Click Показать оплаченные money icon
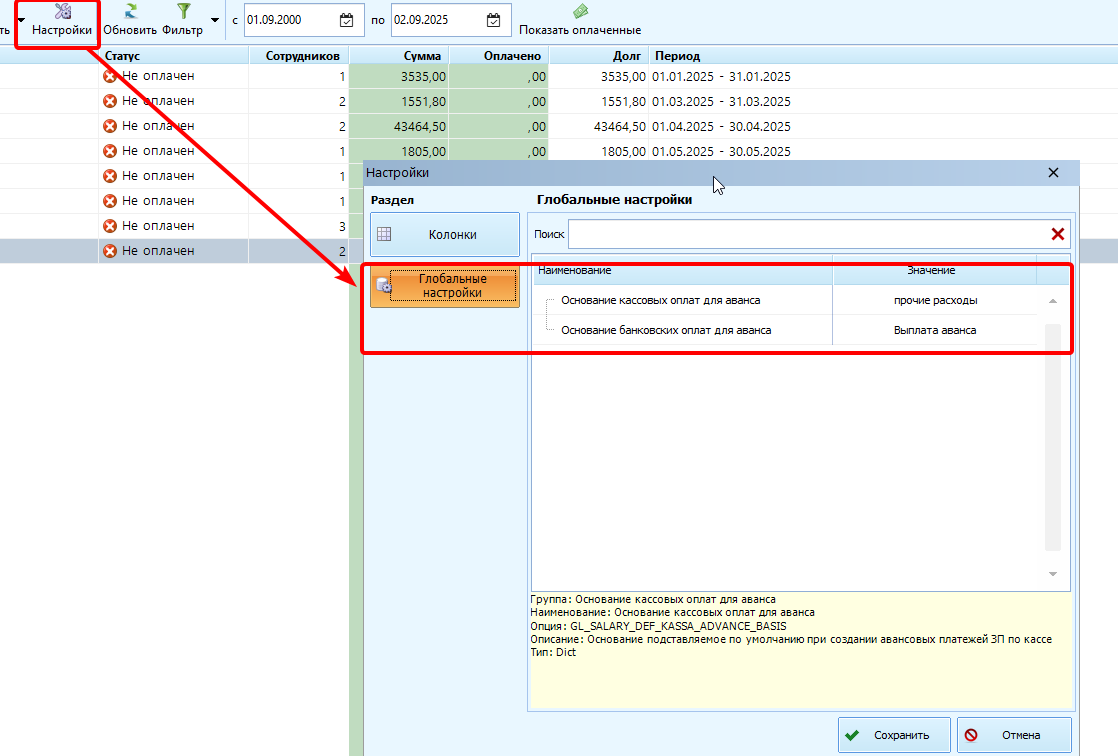The width and height of the screenshot is (1118, 756). pyautogui.click(x=580, y=11)
